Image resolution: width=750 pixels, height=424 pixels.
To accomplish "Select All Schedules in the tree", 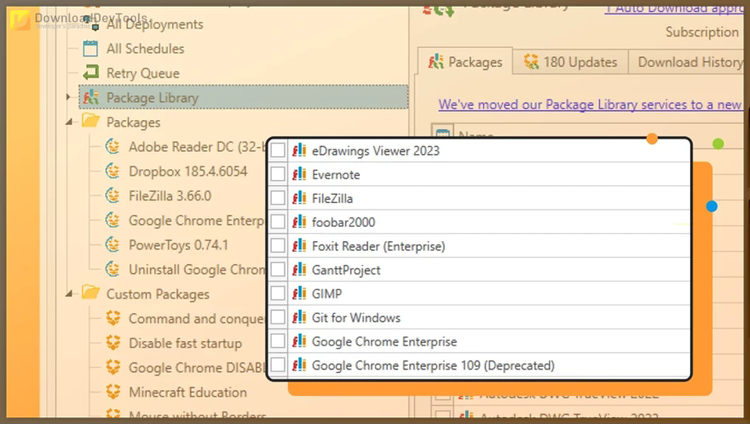I will [x=145, y=48].
